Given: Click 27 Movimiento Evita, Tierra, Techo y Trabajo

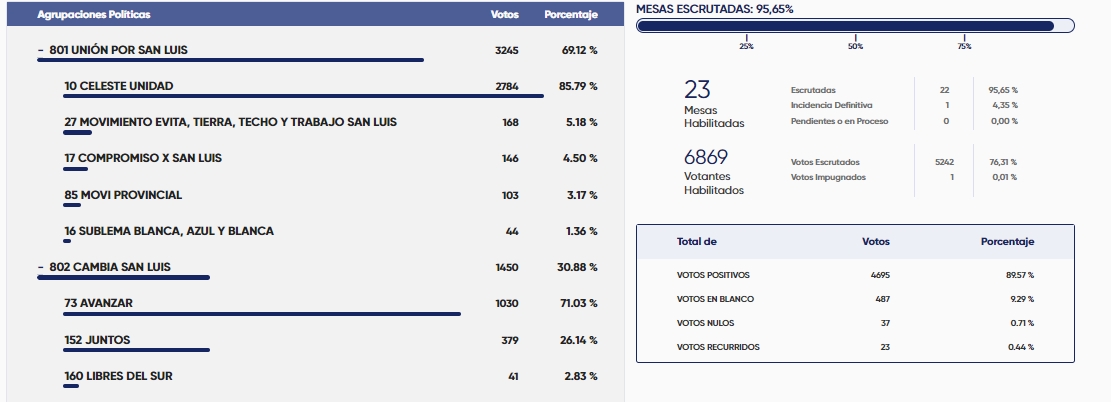Looking at the screenshot, I should (230, 122).
